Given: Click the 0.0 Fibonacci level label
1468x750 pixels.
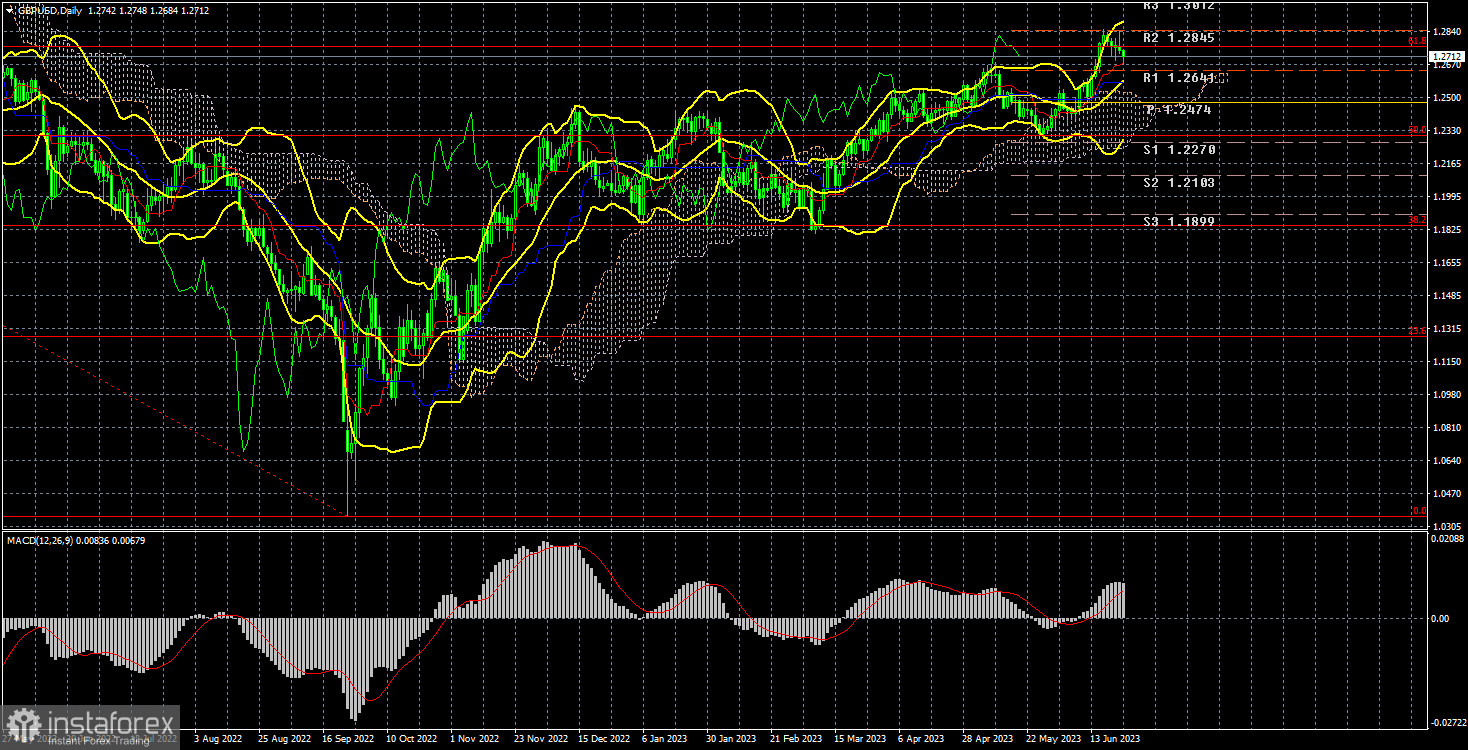Looking at the screenshot, I should click(1418, 511).
